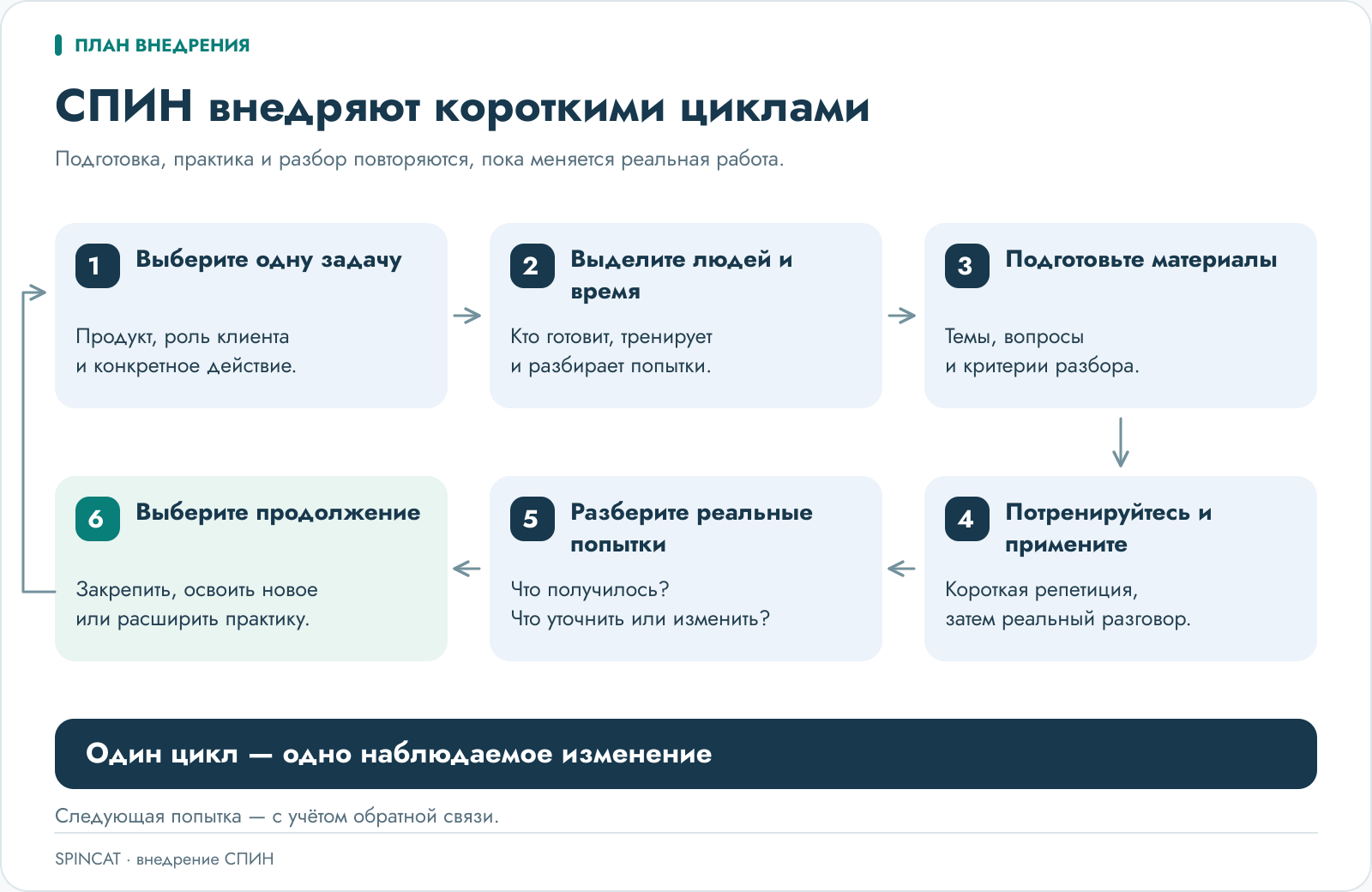Select the line "Что уточнить или изменить?"

click(x=641, y=619)
